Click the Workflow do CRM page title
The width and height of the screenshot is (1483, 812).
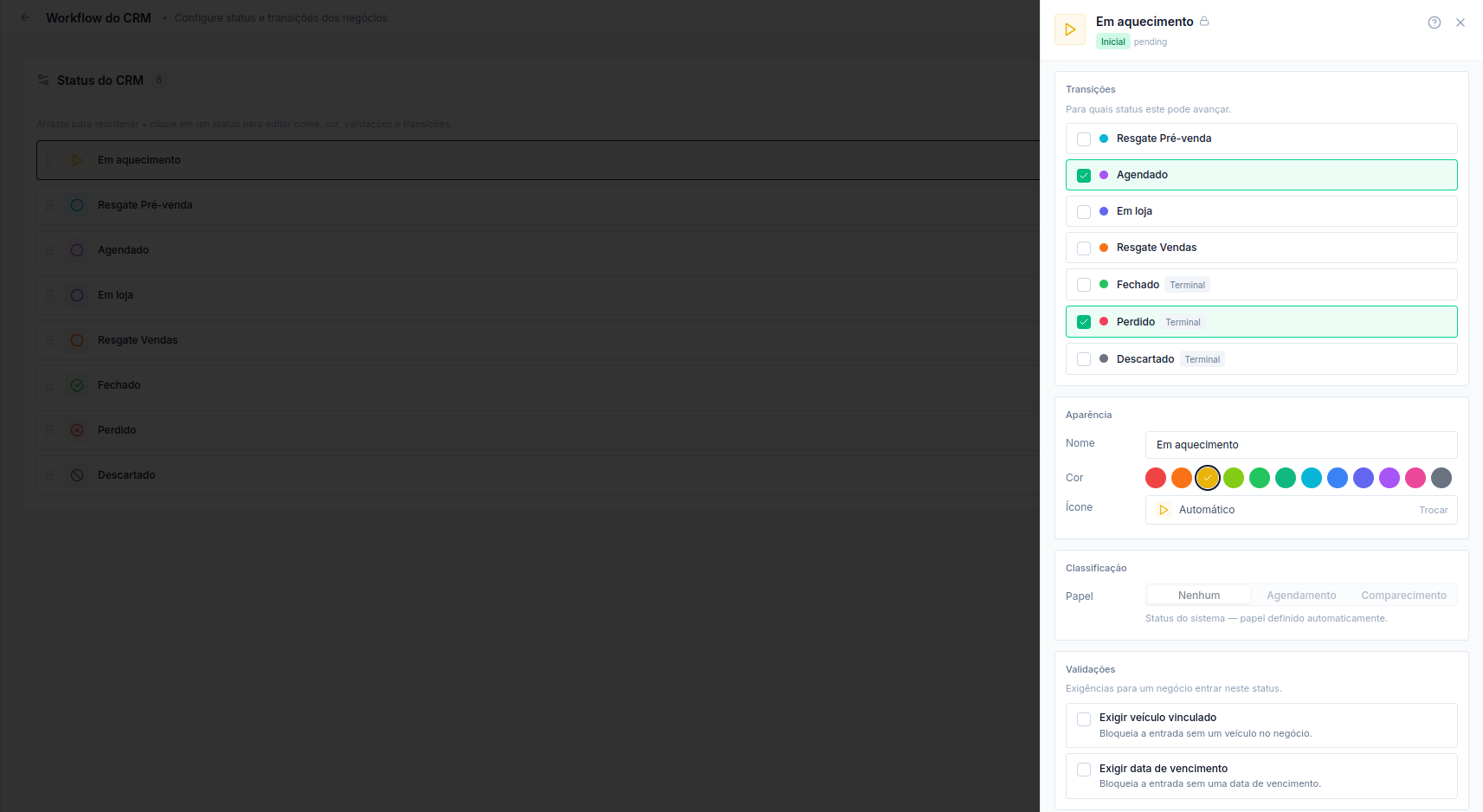point(99,17)
